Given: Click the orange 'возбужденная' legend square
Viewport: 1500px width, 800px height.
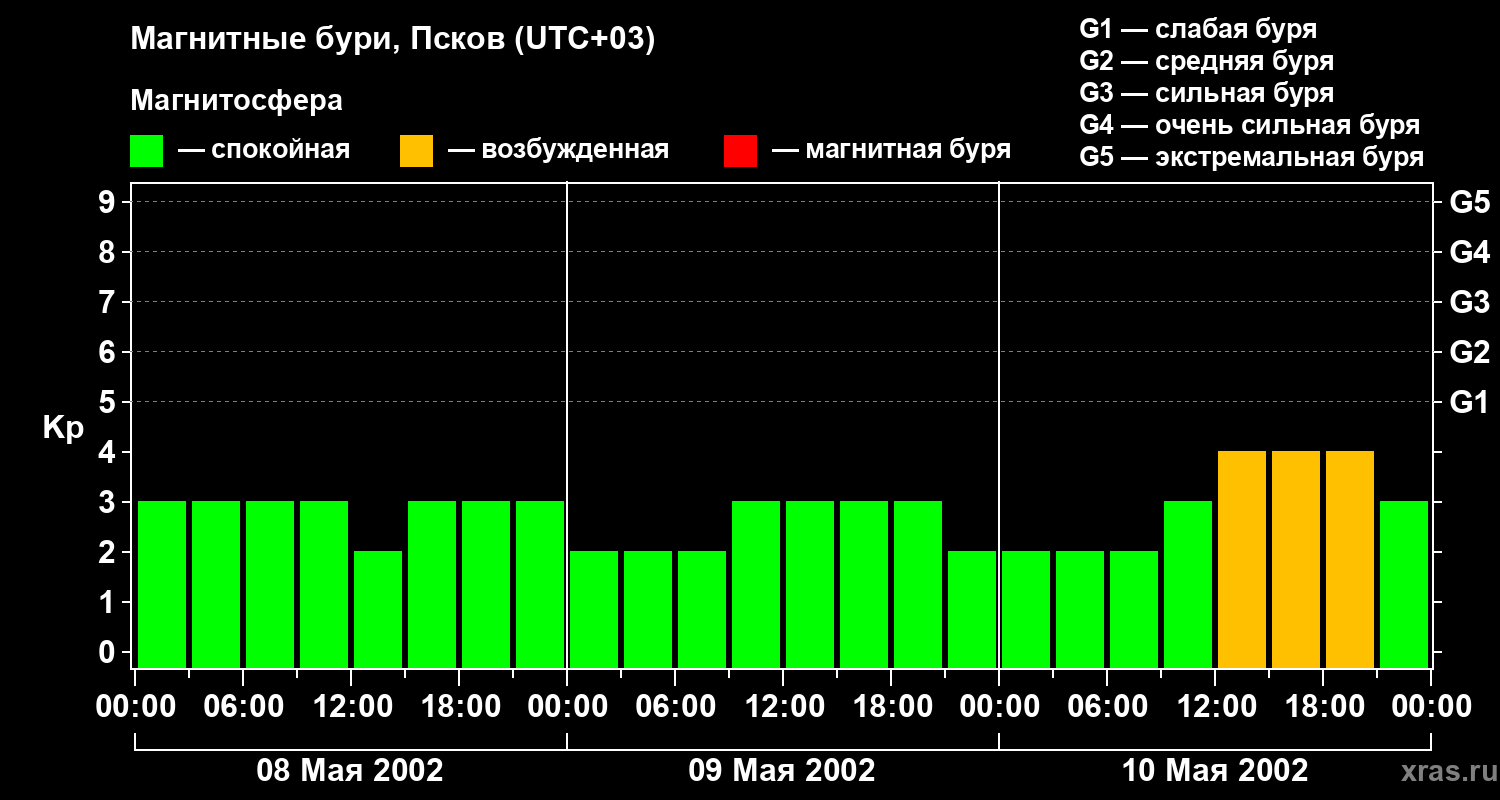Looking at the screenshot, I should 416,151.
